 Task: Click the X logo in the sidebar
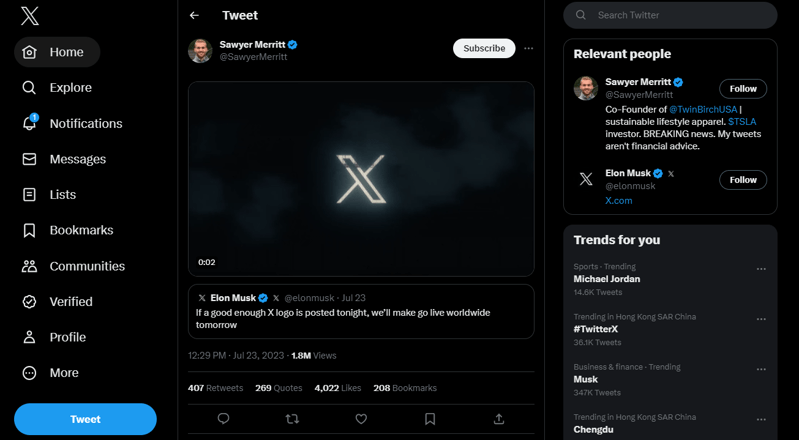pyautogui.click(x=30, y=16)
